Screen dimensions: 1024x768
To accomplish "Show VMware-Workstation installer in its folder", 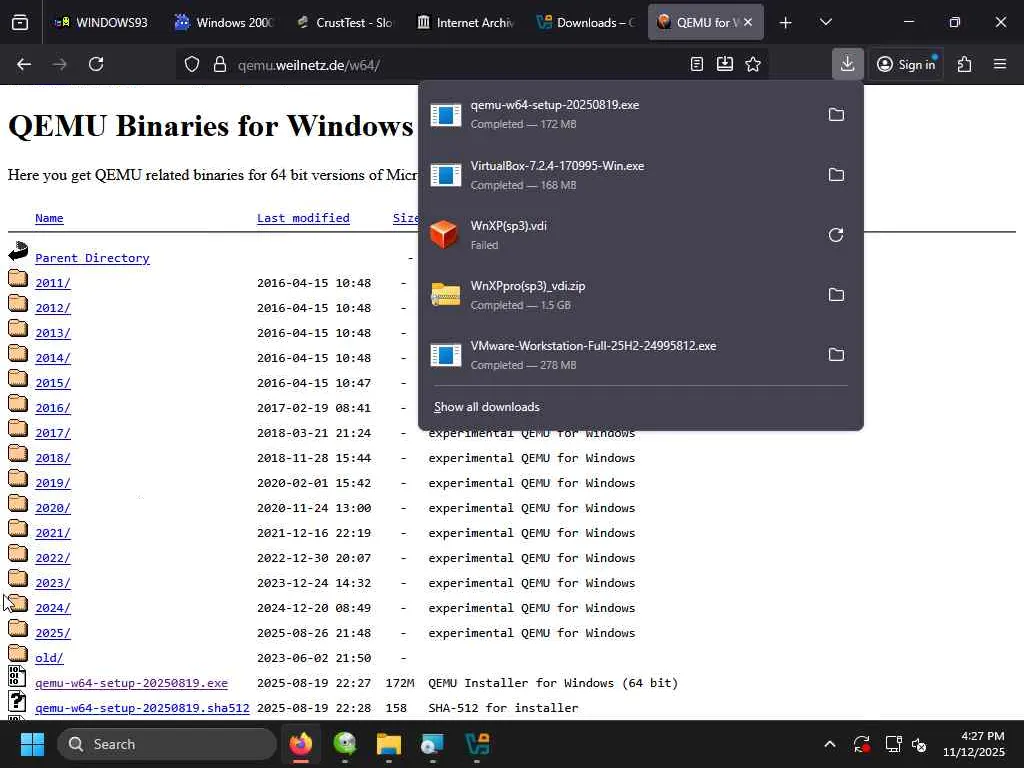I will point(836,355).
